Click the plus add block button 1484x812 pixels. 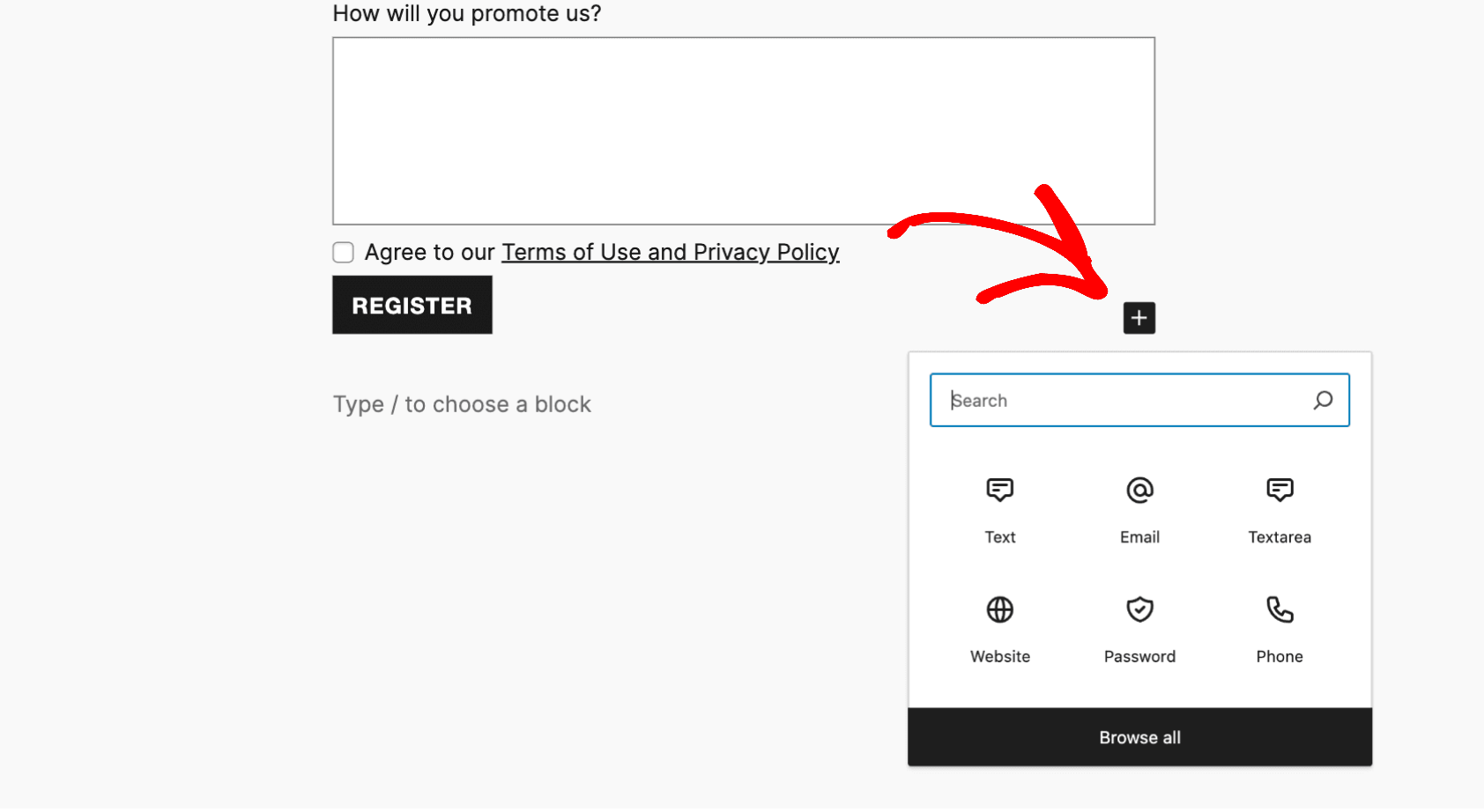(x=1139, y=318)
